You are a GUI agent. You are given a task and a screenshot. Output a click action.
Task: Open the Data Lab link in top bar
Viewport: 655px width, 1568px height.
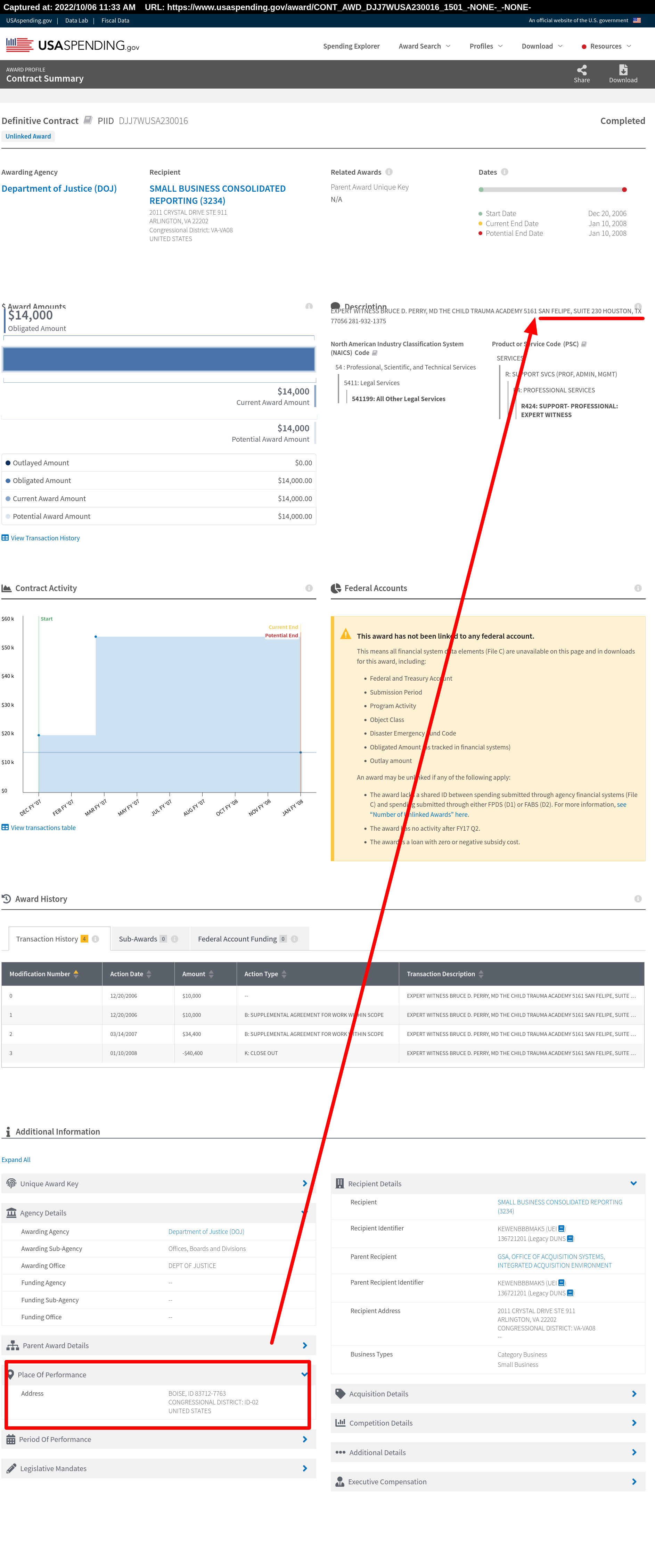(77, 21)
